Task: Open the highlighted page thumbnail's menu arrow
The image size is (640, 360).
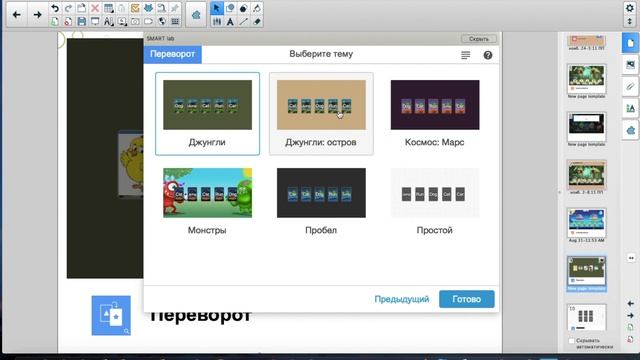Action: point(602,260)
